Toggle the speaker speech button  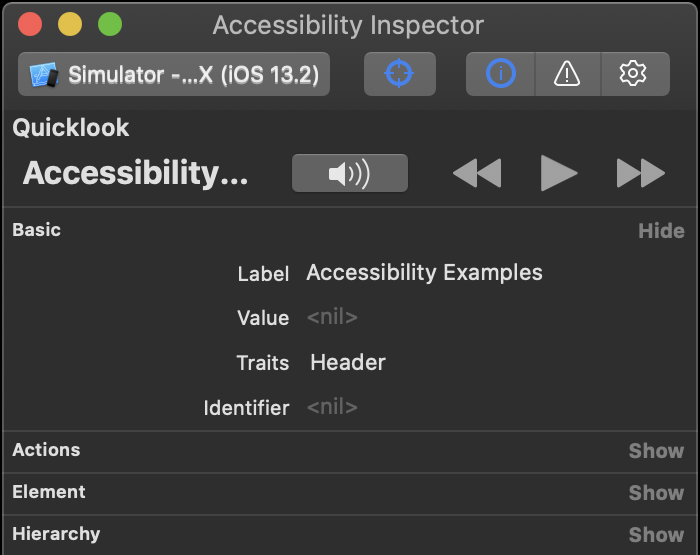click(x=349, y=173)
